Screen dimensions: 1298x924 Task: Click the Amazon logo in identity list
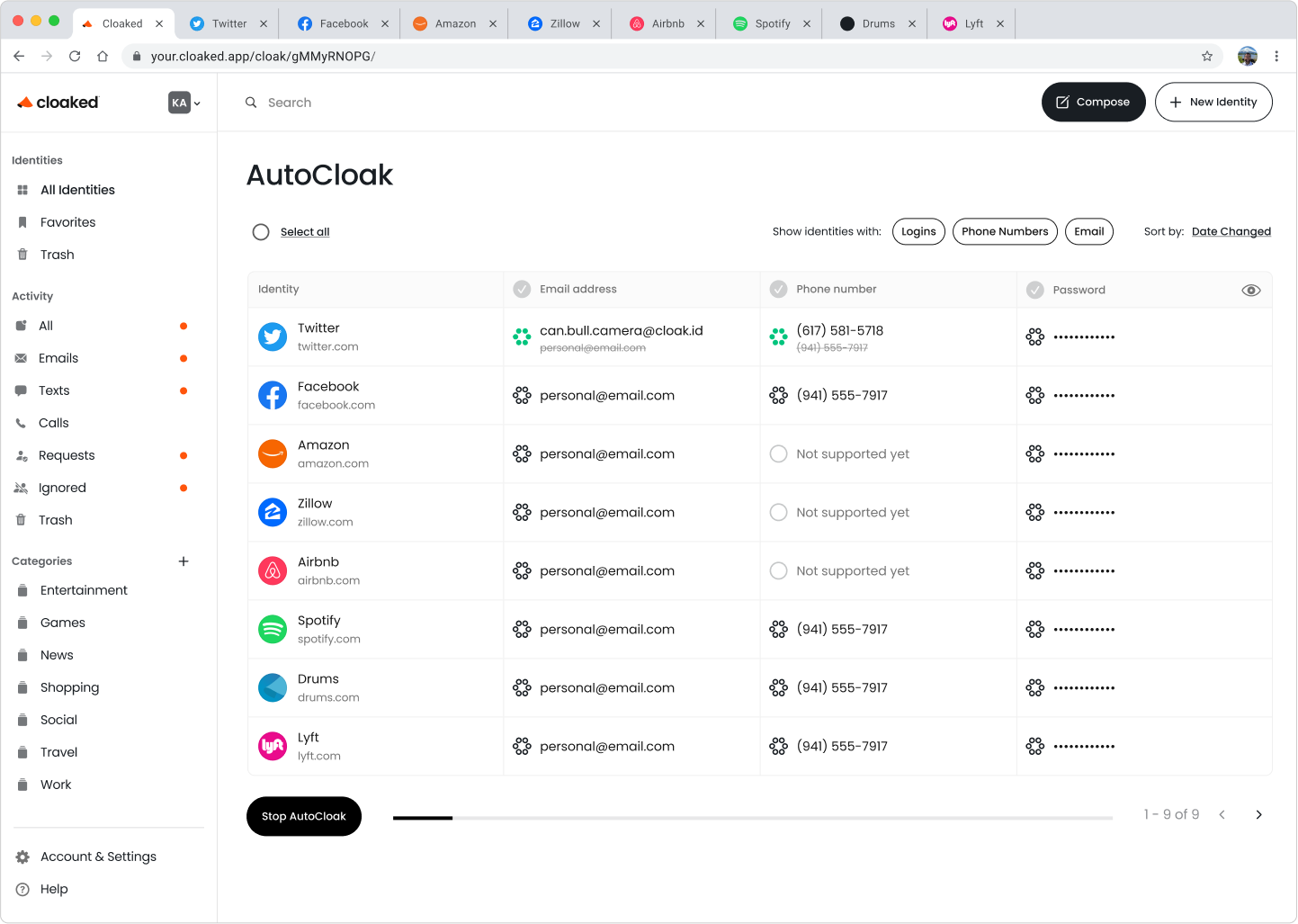(x=273, y=453)
